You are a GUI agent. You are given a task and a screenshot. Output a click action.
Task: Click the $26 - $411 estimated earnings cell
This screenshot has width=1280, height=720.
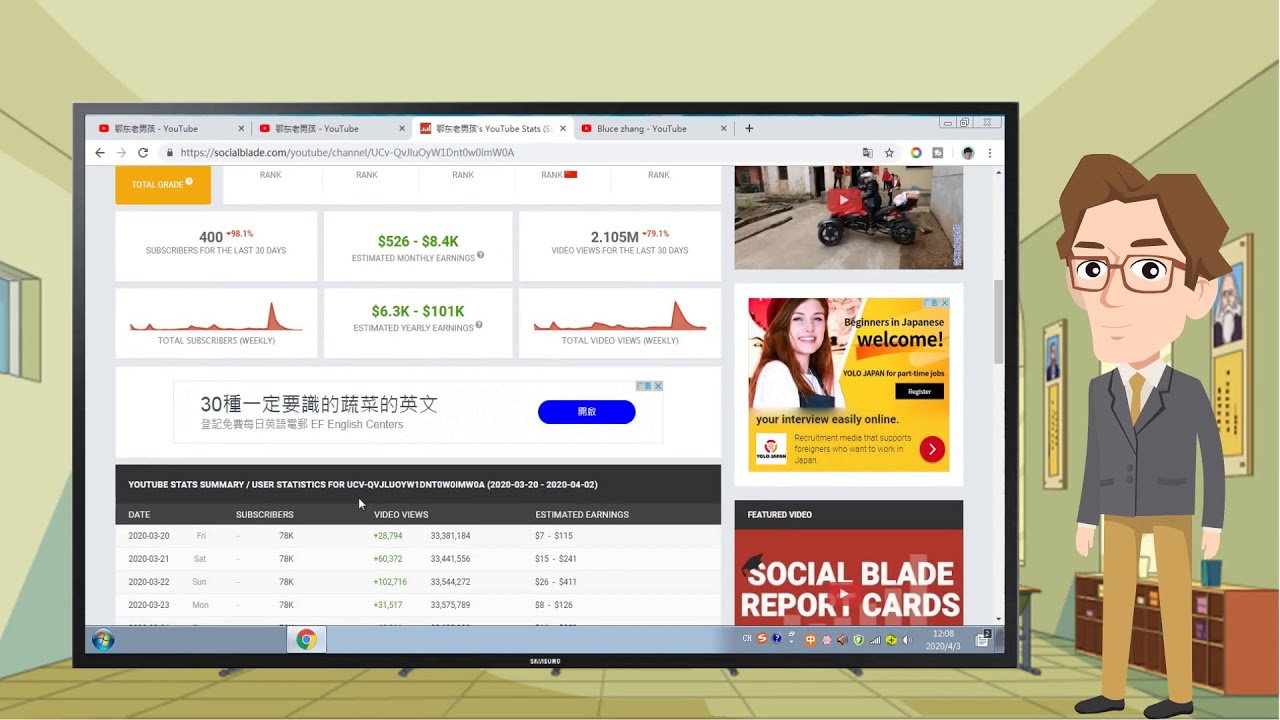556,582
